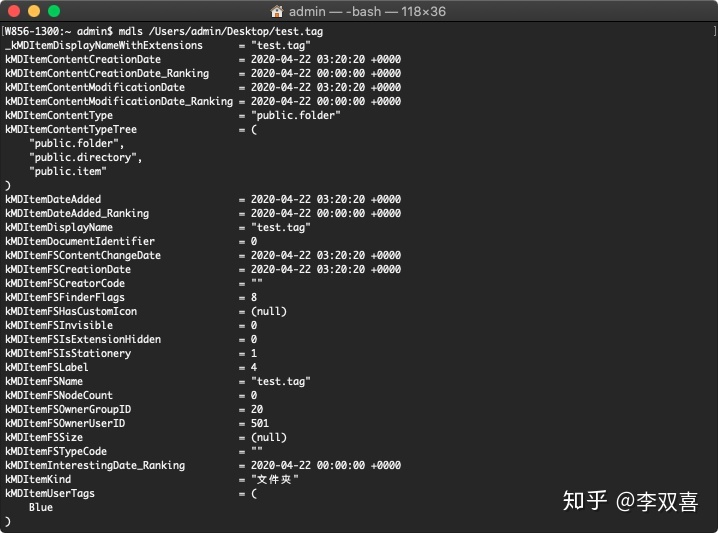The width and height of the screenshot is (718, 533).
Task: Click the kMDItemFSSize attribute name
Action: [x=44, y=437]
